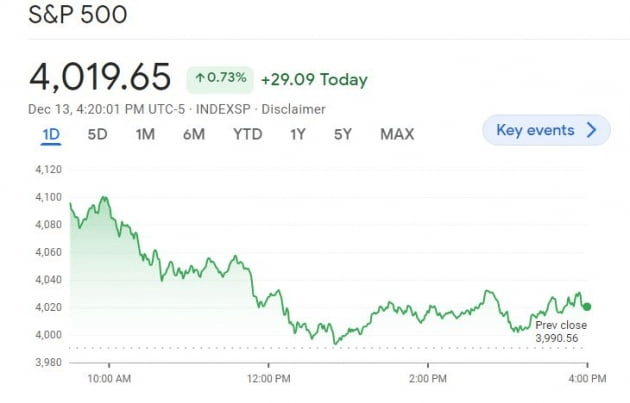Click the +29.09 Today change text
The height and width of the screenshot is (403, 630).
314,79
